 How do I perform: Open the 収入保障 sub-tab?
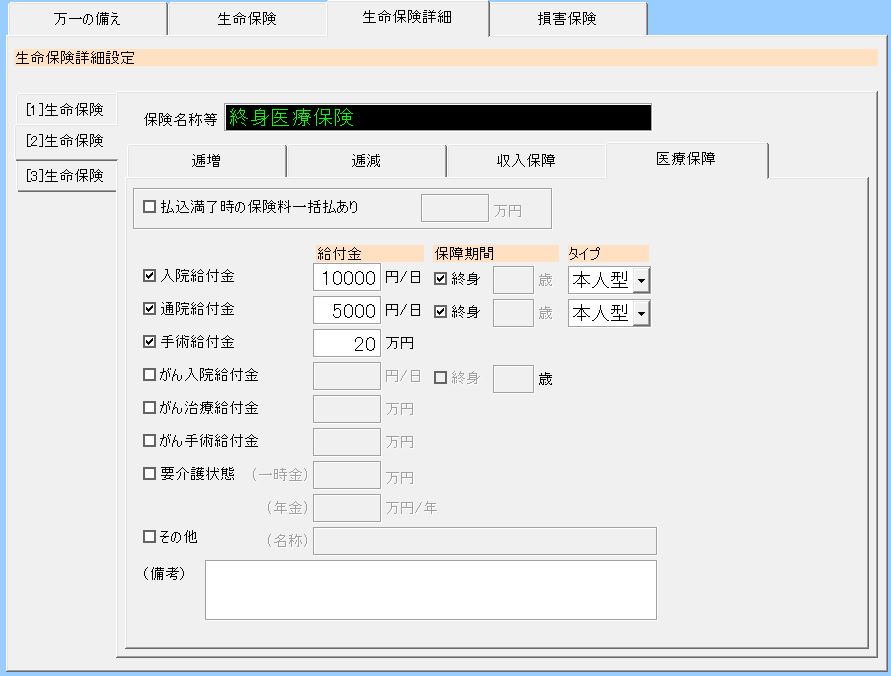point(526,160)
